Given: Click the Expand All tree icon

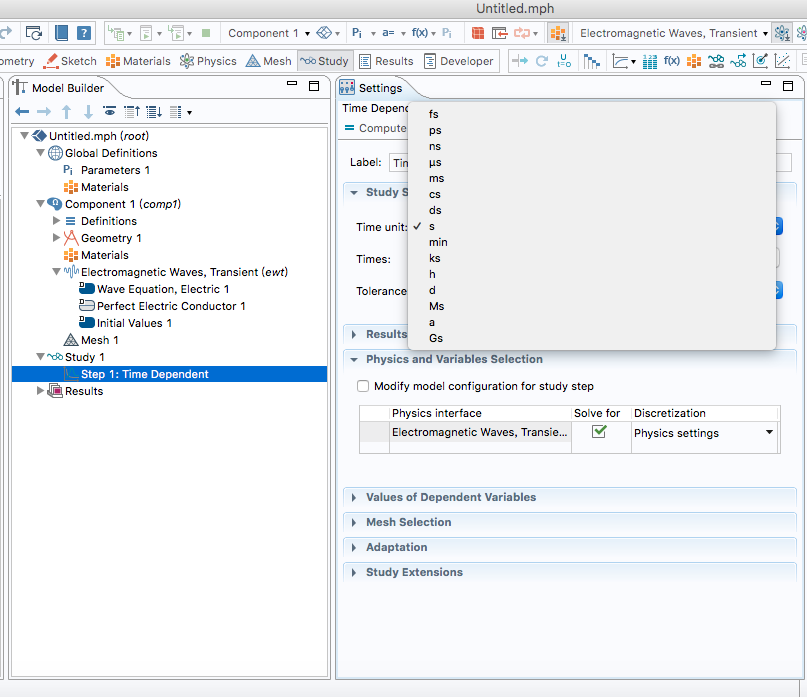Looking at the screenshot, I should (x=154, y=111).
